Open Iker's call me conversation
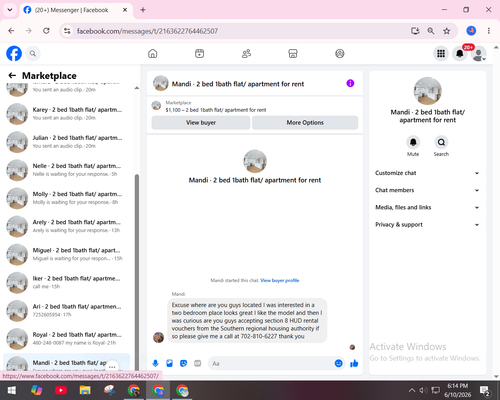Screen dimensions: 500x400 pyautogui.click(x=67, y=282)
